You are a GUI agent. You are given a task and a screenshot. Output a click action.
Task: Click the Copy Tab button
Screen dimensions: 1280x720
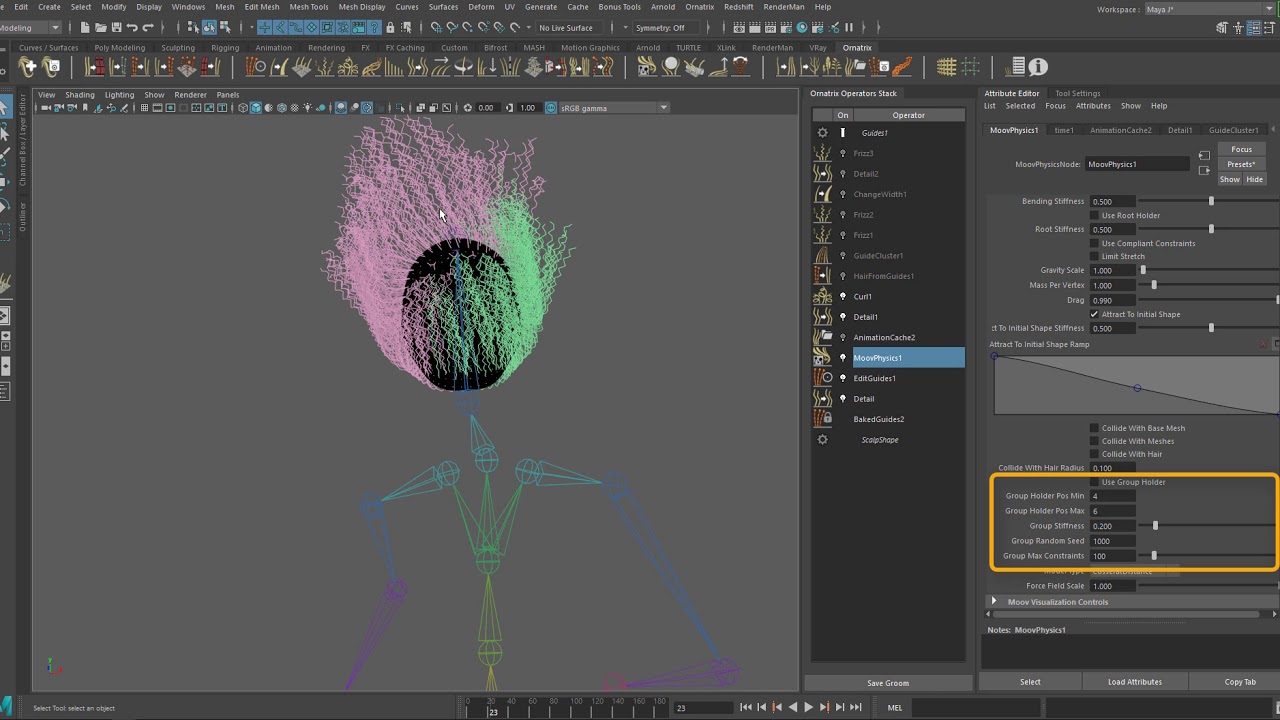(x=1240, y=682)
